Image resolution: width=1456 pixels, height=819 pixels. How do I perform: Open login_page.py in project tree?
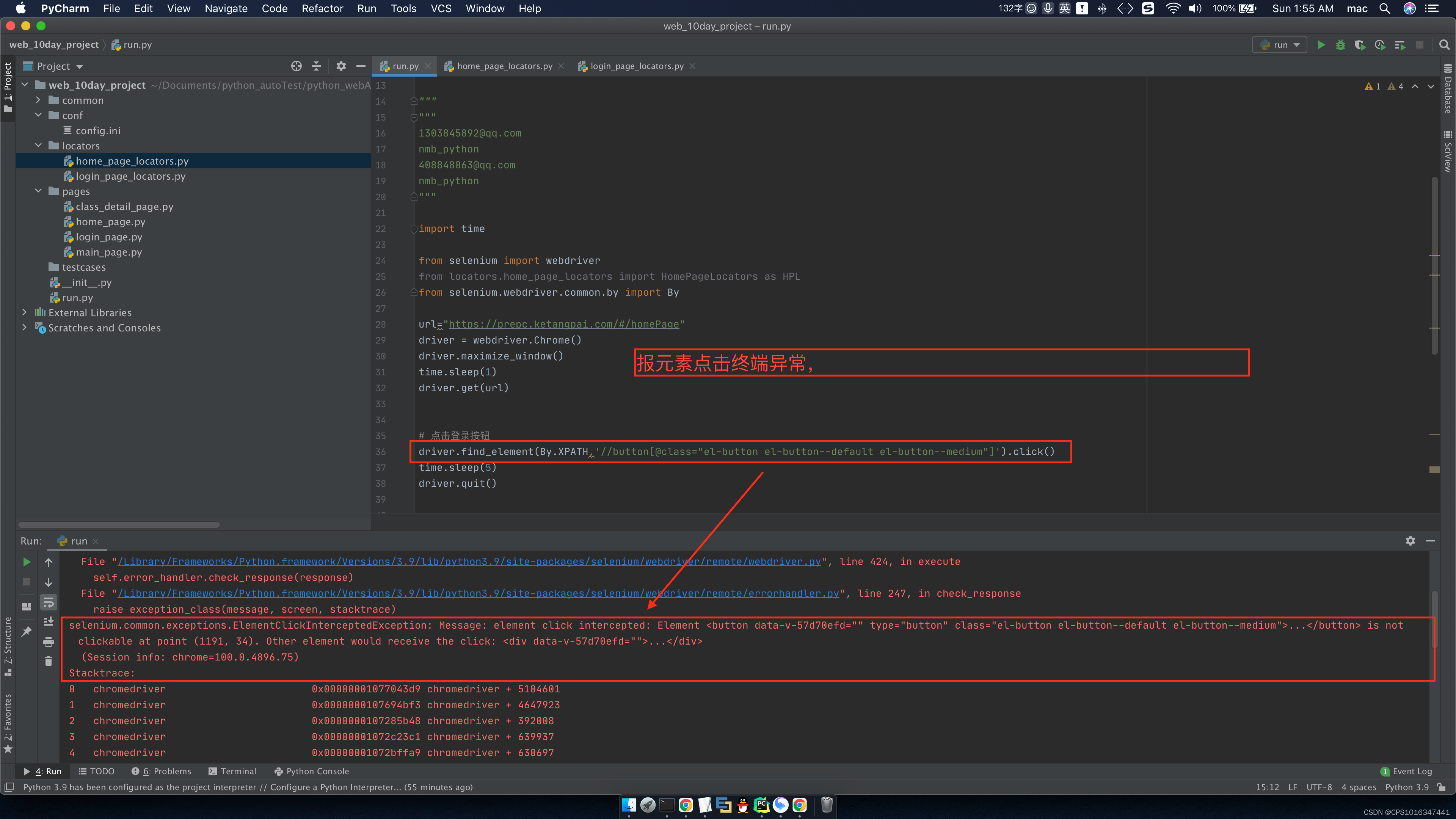pyautogui.click(x=109, y=237)
